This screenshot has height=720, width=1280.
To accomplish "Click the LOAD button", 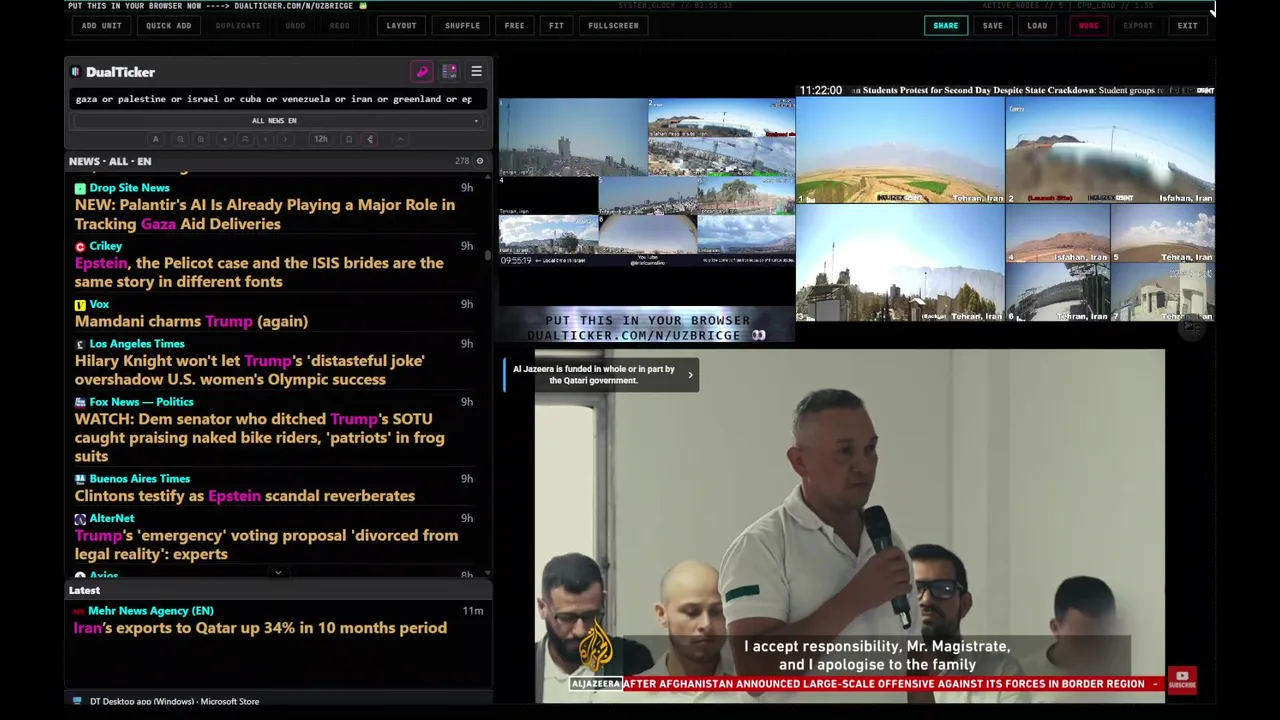I will pos(1037,25).
